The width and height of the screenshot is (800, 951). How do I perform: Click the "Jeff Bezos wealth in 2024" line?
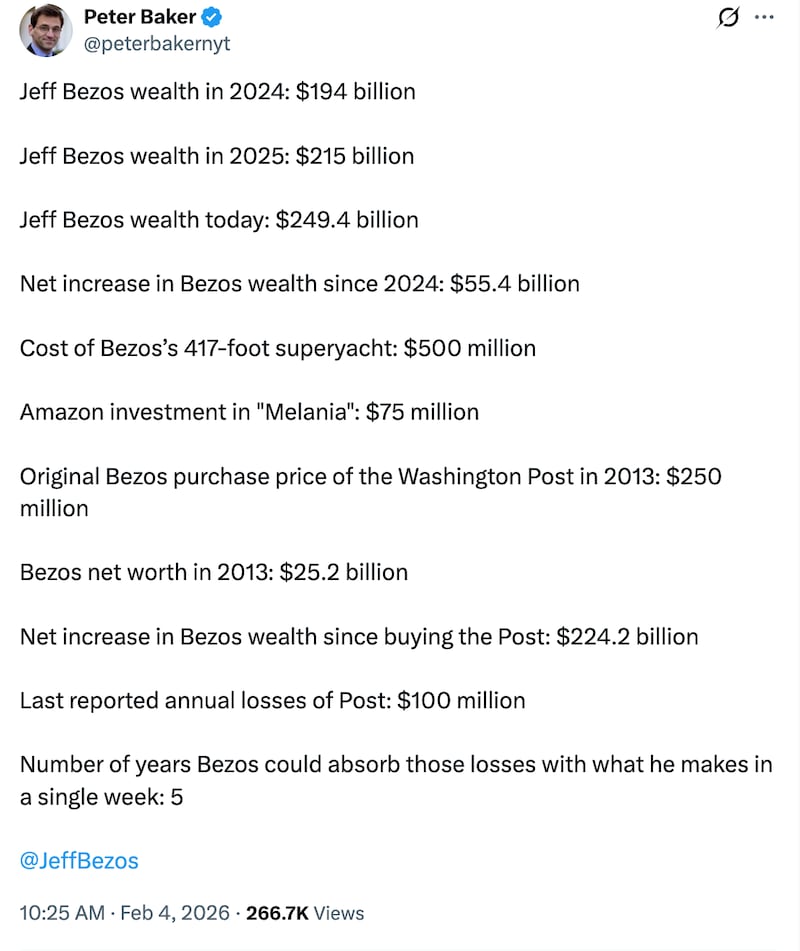[217, 92]
